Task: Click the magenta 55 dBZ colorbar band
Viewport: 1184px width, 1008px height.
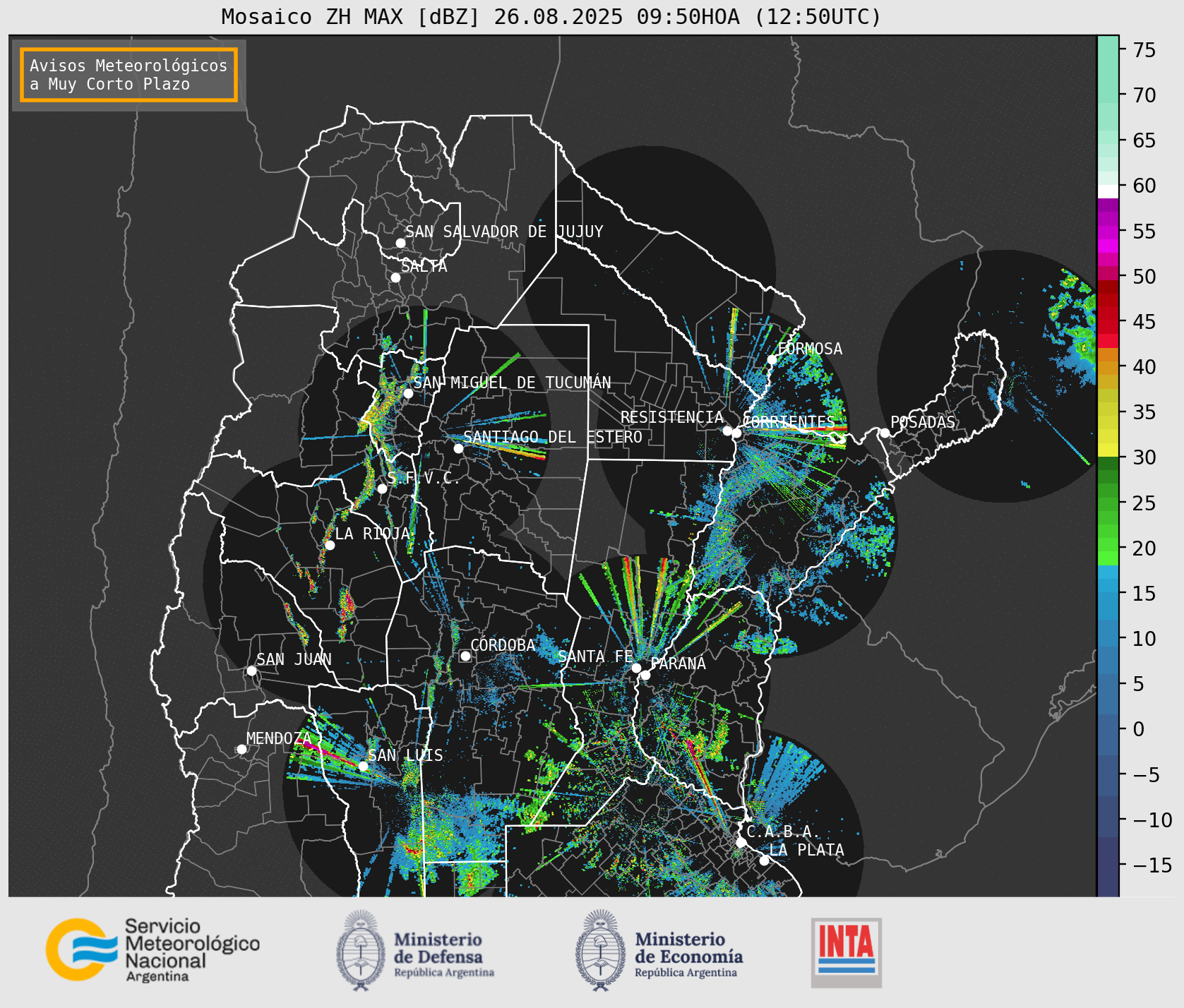Action: (x=1108, y=232)
